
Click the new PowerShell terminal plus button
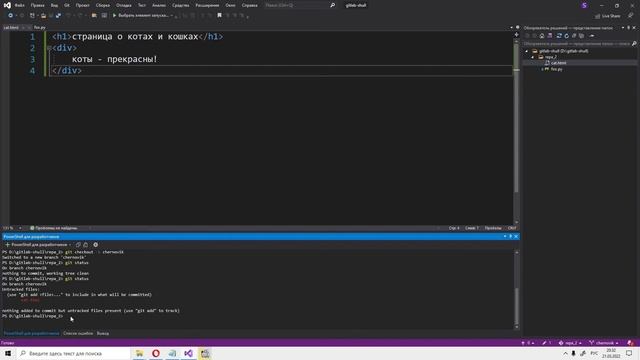[7, 245]
